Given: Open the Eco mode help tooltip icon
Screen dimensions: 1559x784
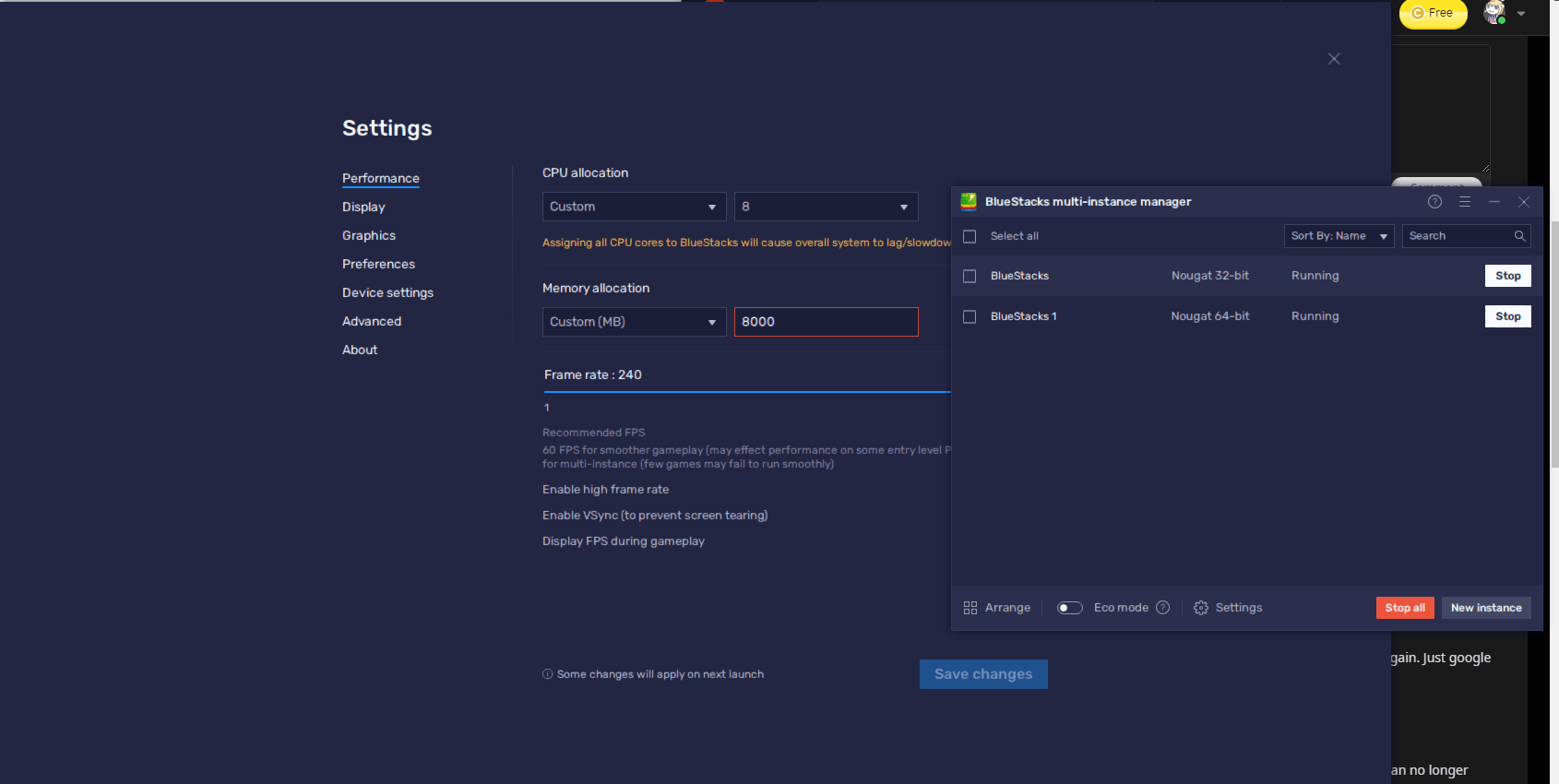Looking at the screenshot, I should coord(1162,608).
